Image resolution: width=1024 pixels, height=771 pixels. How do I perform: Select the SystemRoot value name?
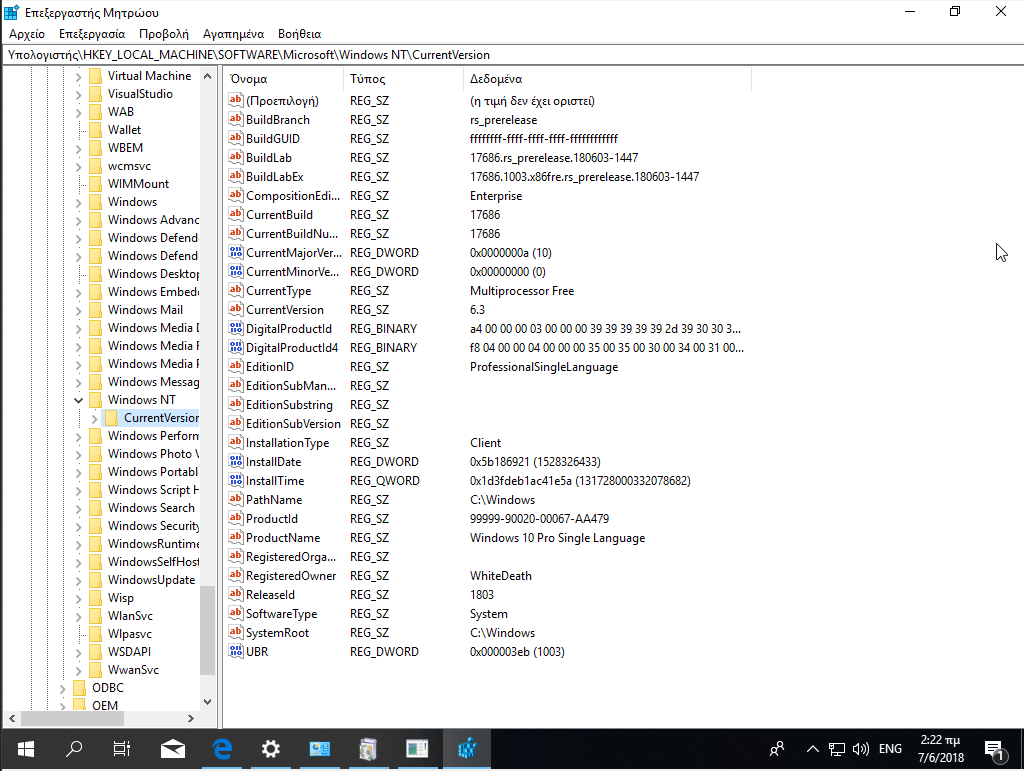277,633
